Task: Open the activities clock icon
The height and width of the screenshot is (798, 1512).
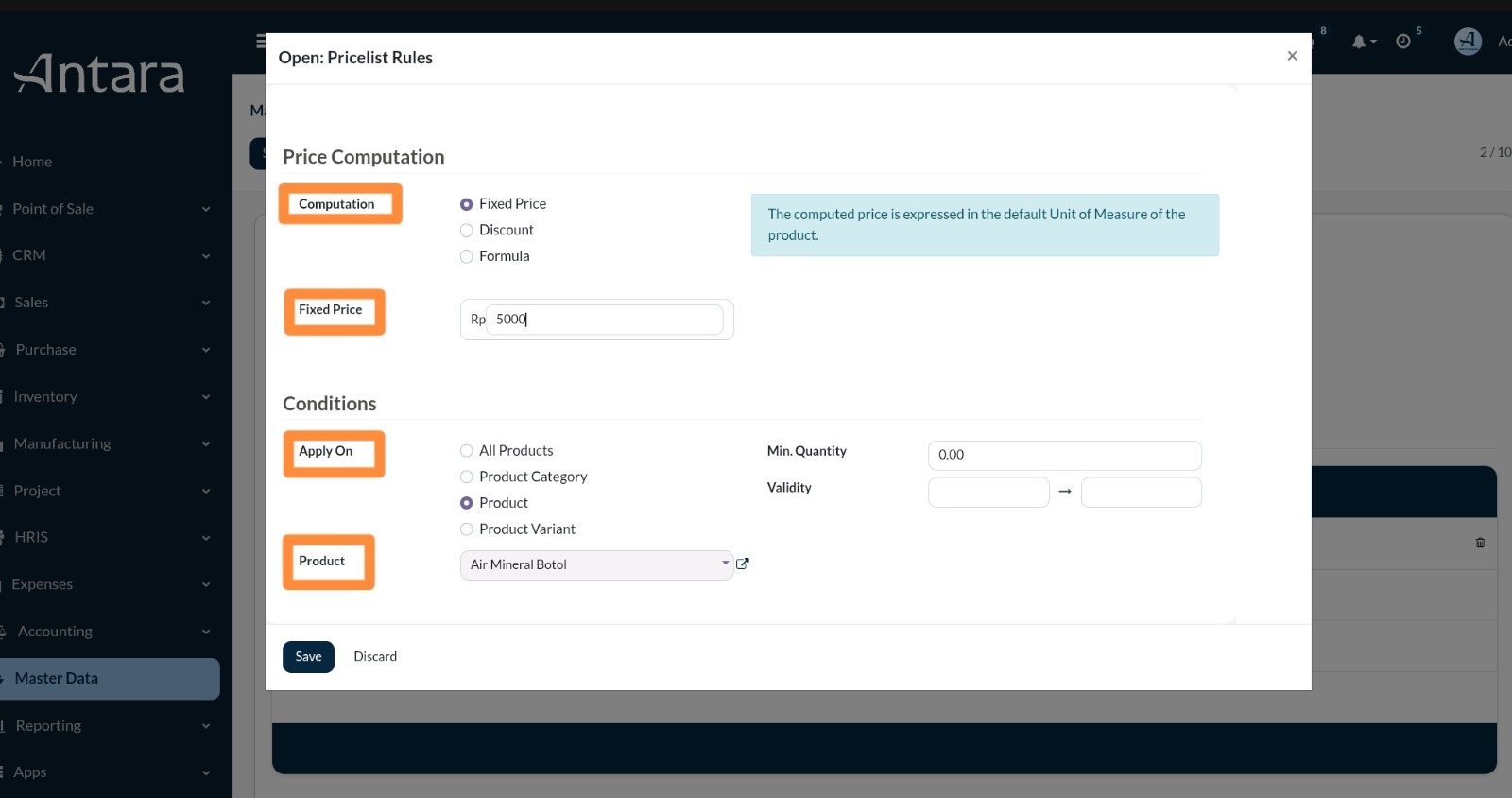Action: point(1403,42)
